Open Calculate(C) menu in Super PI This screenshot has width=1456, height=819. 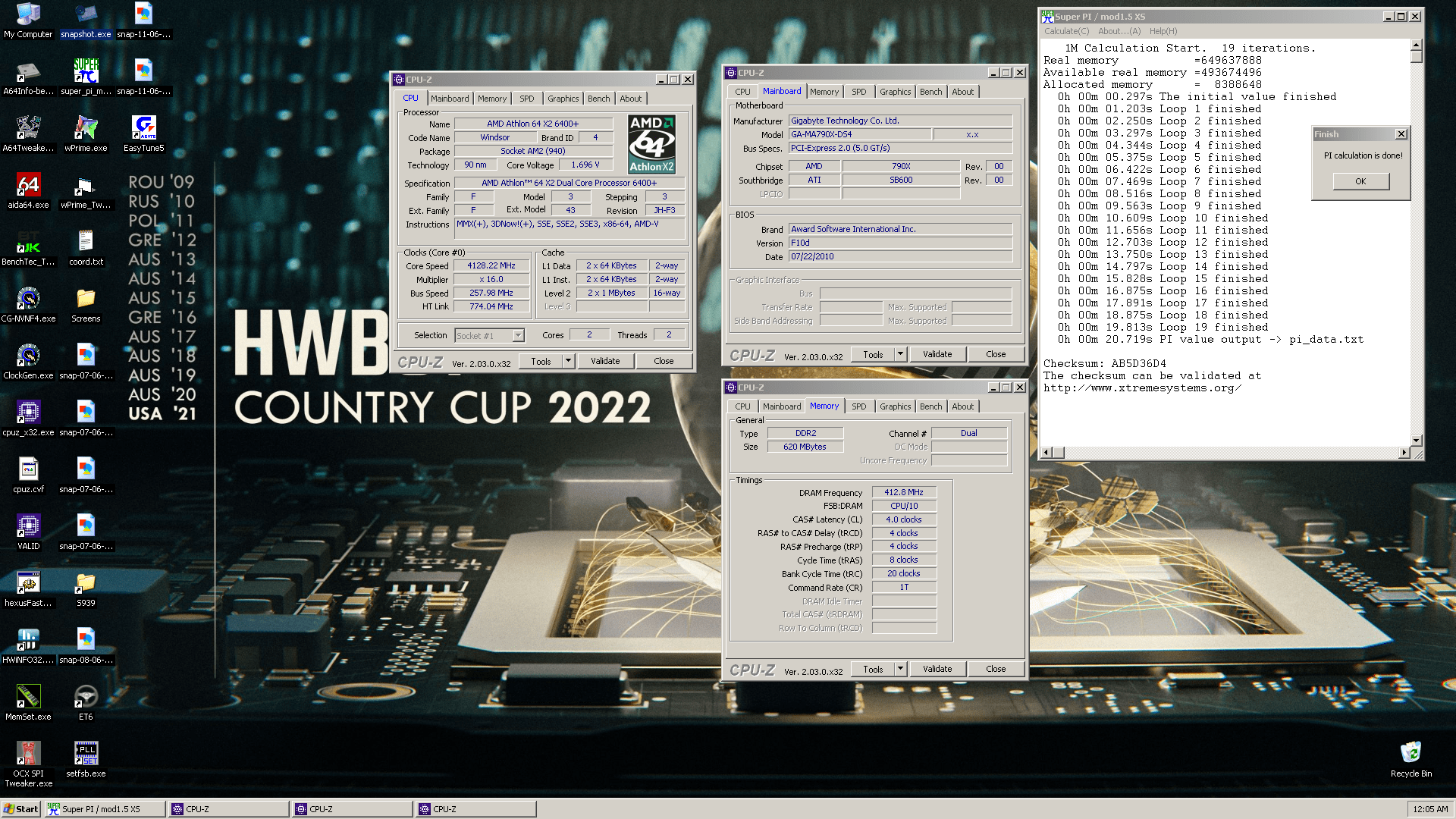tap(1066, 31)
